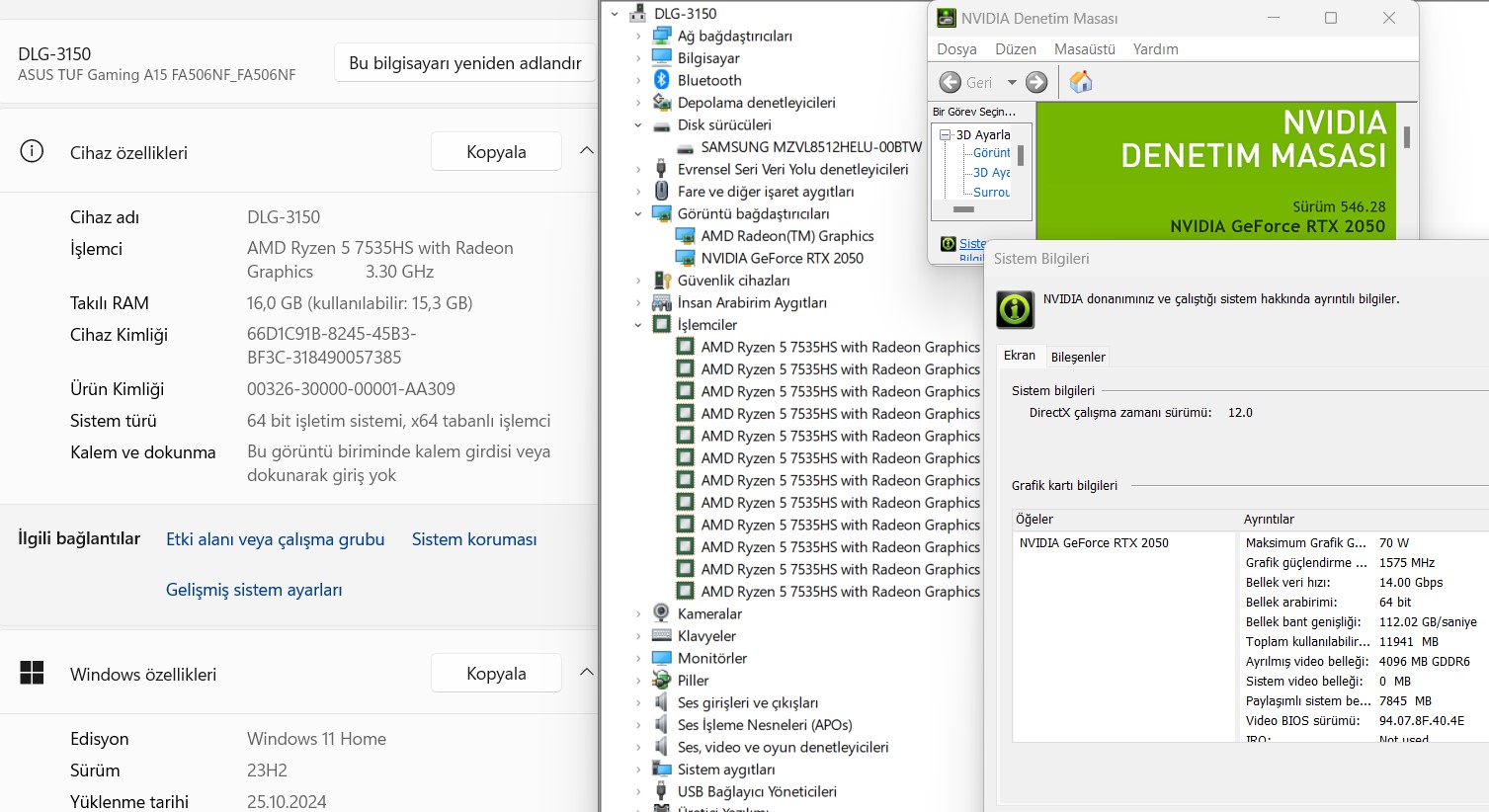Select NVIDIA GeForce RTX 2050 in Device Manager
1489x812 pixels.
(782, 258)
